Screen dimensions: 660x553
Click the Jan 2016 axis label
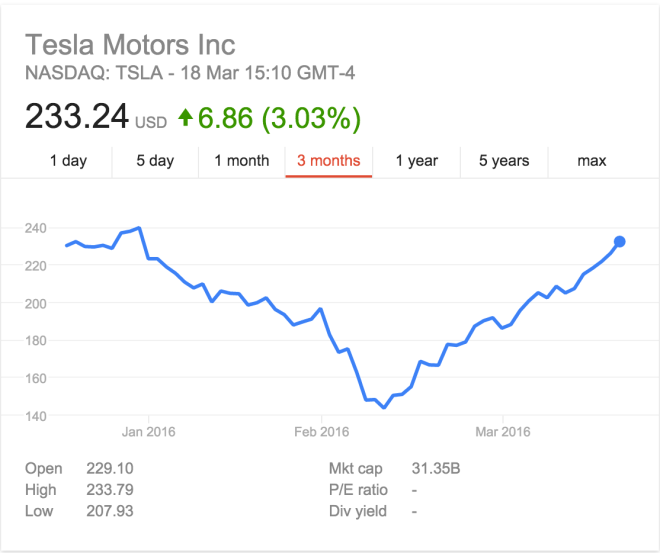click(x=148, y=432)
